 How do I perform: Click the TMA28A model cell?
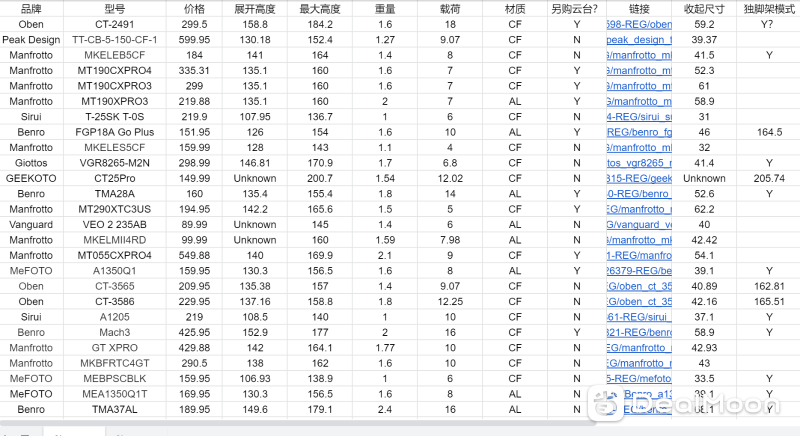[x=115, y=194]
